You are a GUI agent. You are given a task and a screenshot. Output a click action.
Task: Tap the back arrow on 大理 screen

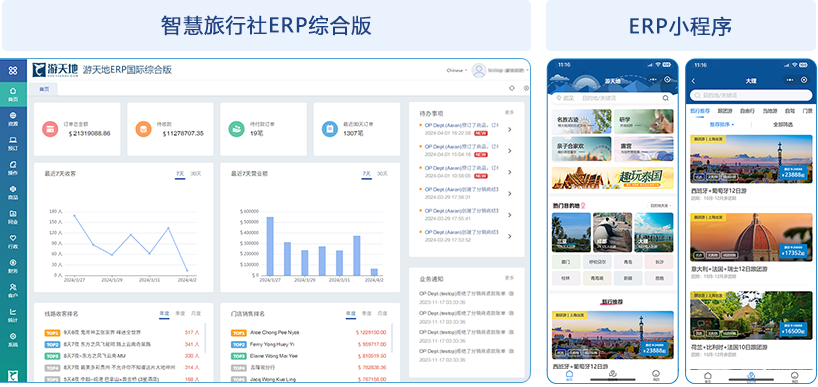coord(693,81)
